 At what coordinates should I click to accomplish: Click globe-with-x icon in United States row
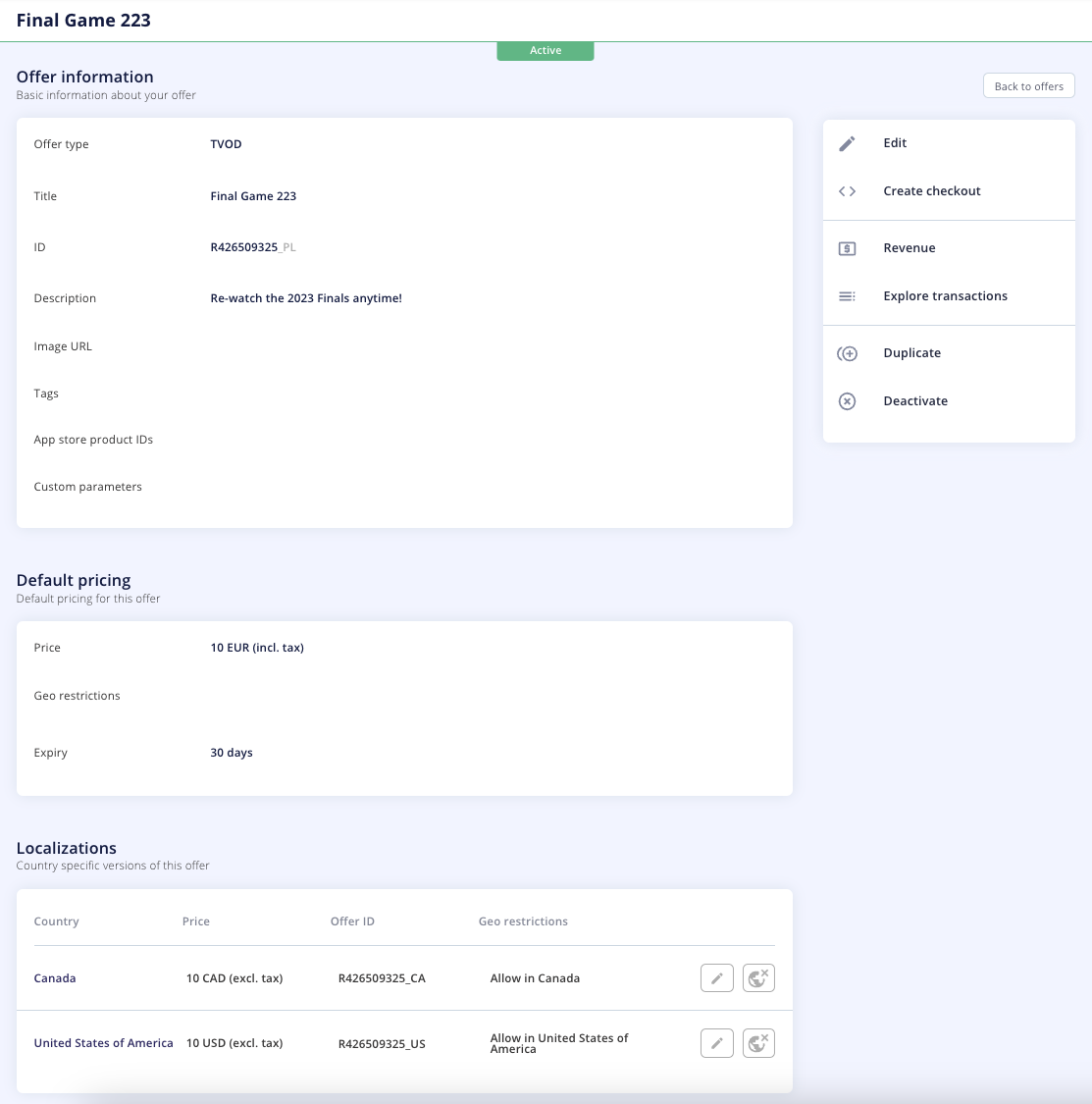pos(758,1043)
